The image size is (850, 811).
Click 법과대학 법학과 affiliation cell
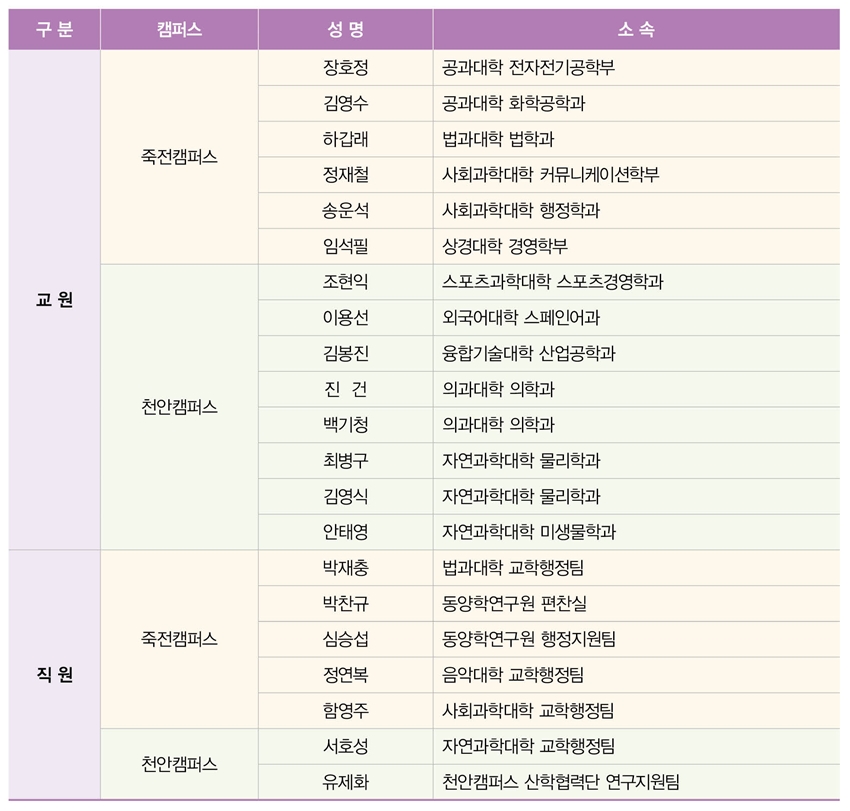[636, 139]
